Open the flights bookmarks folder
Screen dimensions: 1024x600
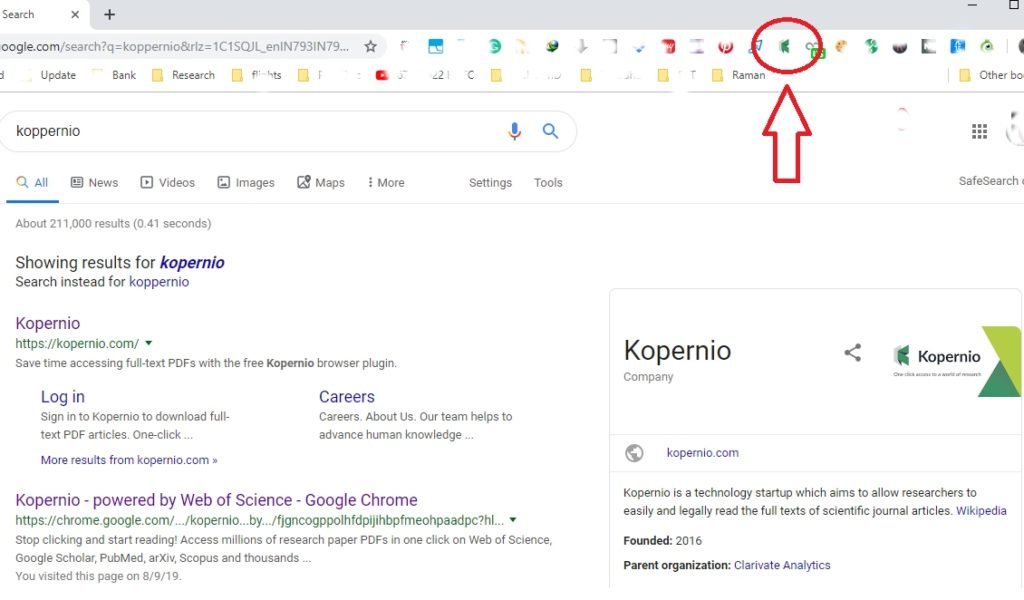[x=257, y=75]
